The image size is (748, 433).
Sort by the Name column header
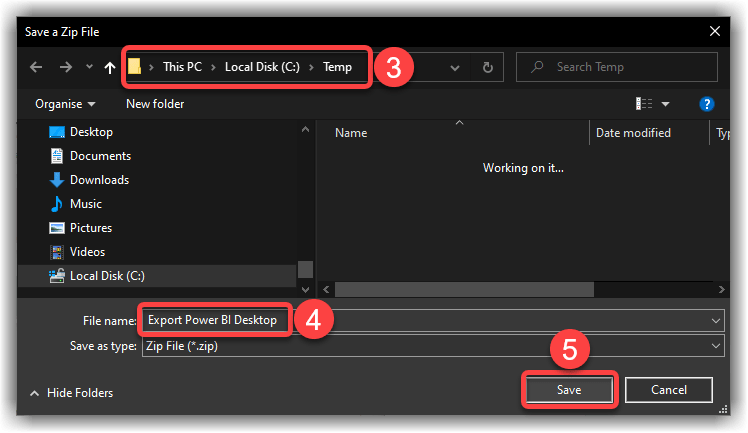[351, 133]
